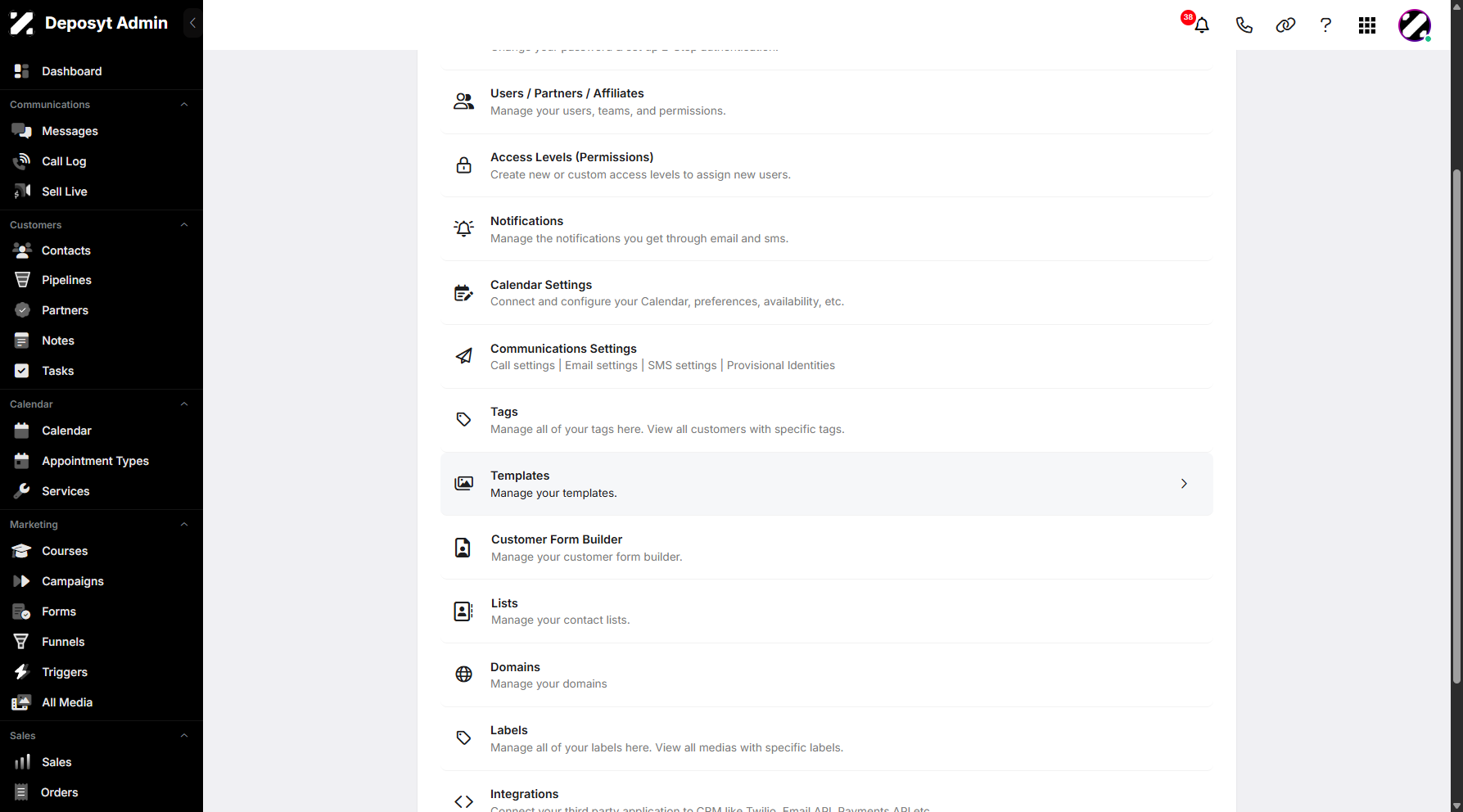Collapse the sidebar with the arrow button
Viewport: 1463px width, 812px height.
(192, 23)
